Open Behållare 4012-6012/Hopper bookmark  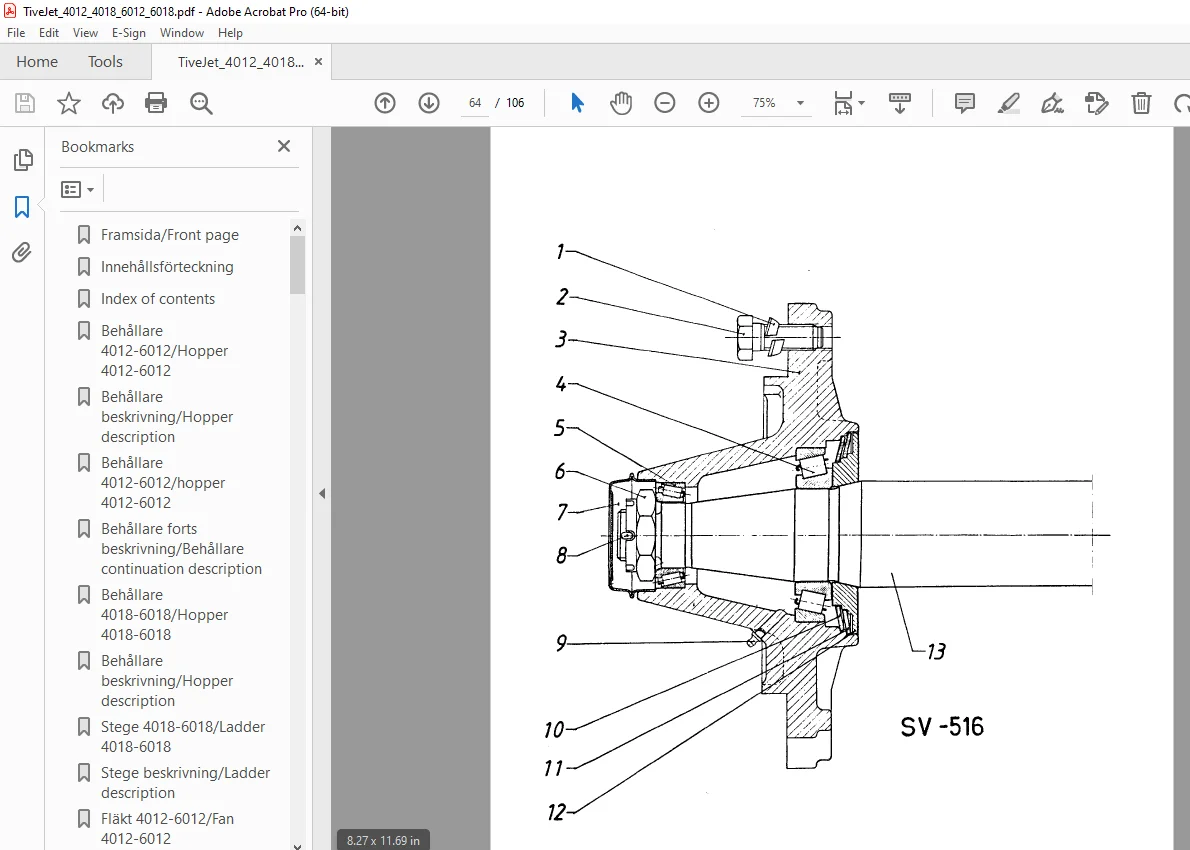[165, 351]
